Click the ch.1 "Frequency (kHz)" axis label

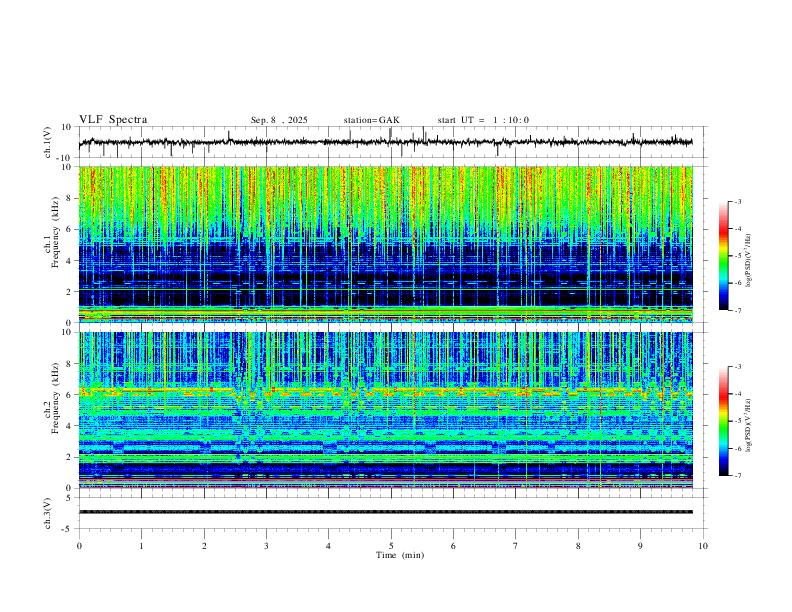click(x=55, y=233)
